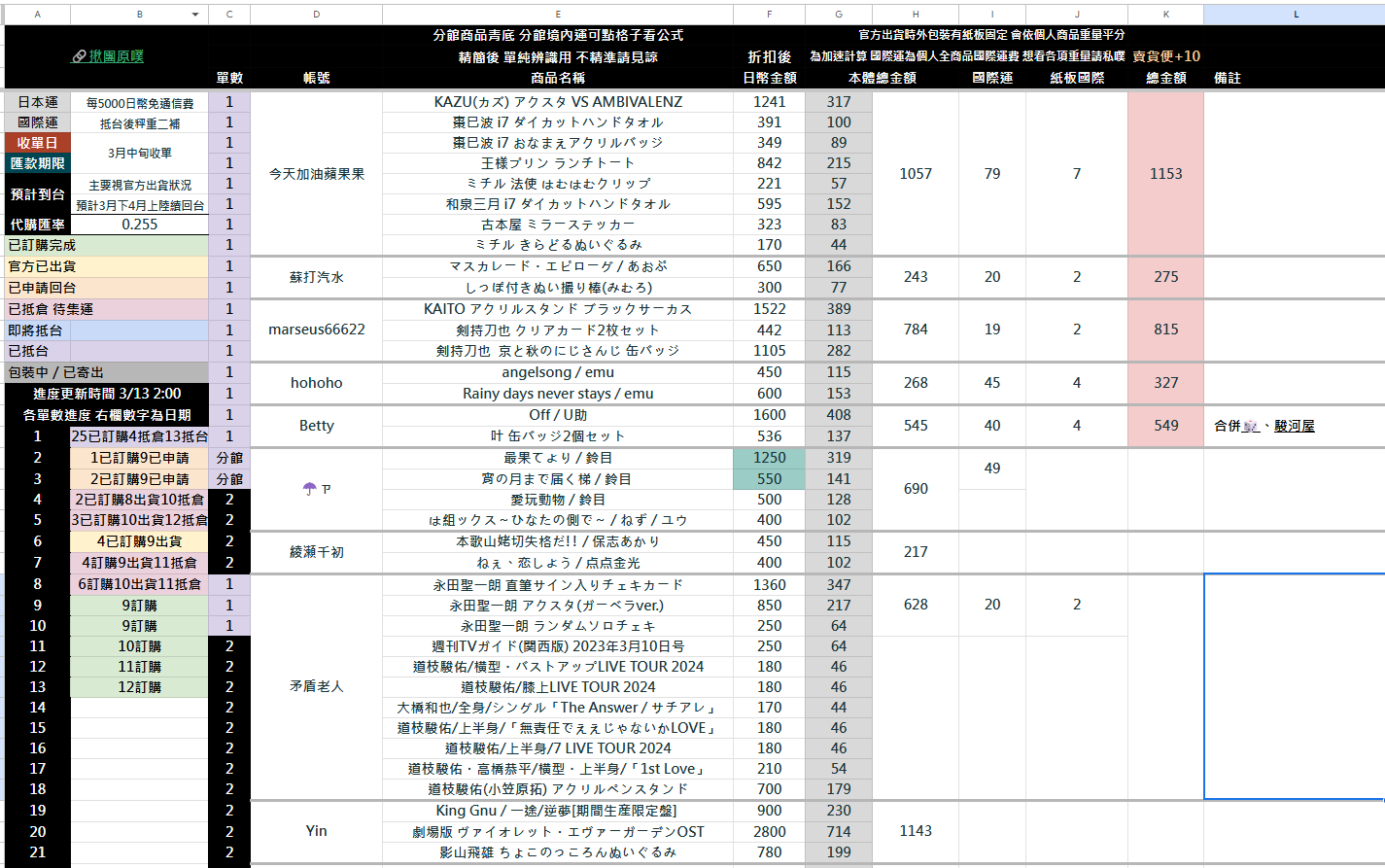Select column D header

316,15
